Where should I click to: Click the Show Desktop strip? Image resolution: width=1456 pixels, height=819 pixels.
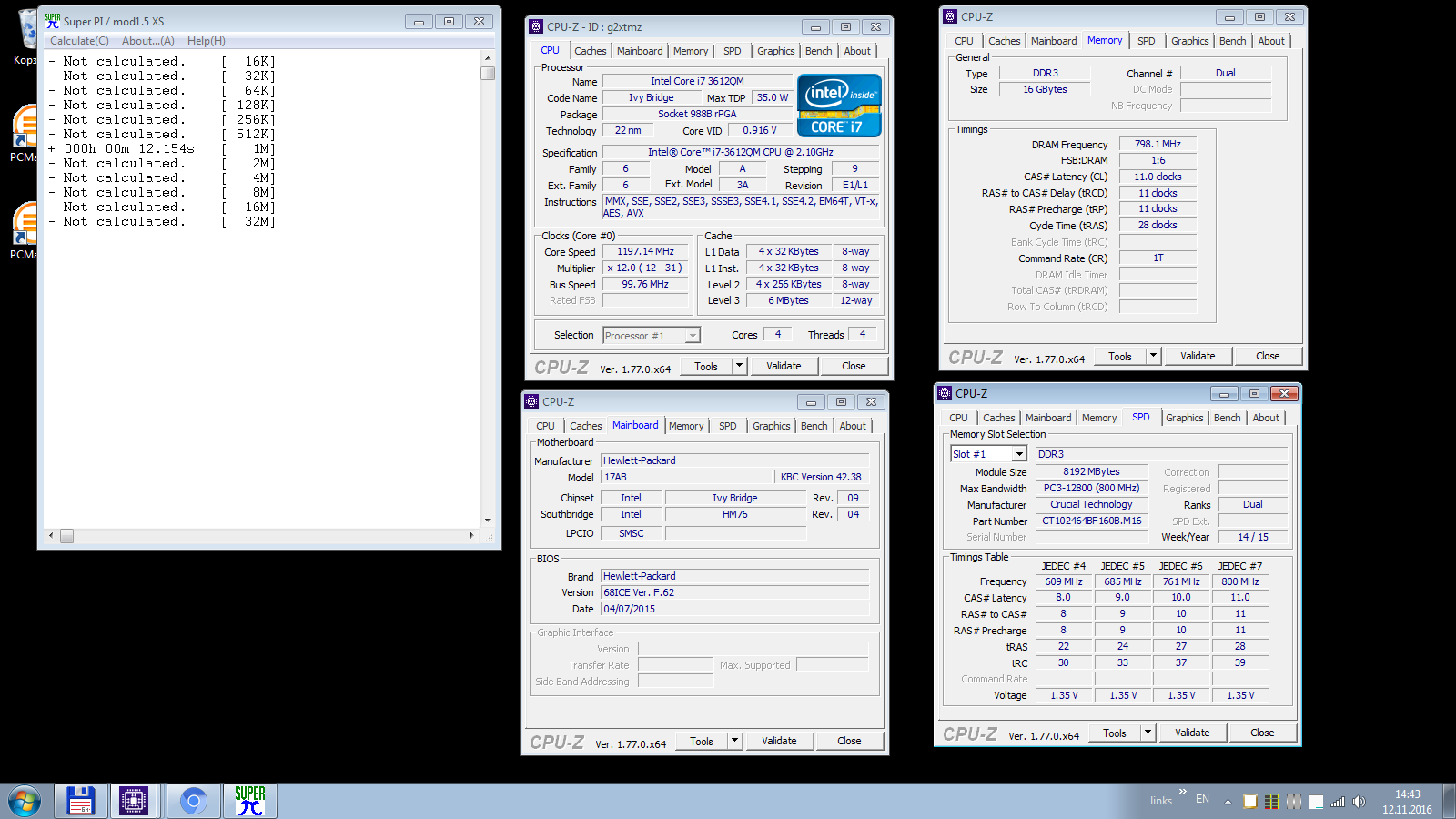pyautogui.click(x=1450, y=801)
